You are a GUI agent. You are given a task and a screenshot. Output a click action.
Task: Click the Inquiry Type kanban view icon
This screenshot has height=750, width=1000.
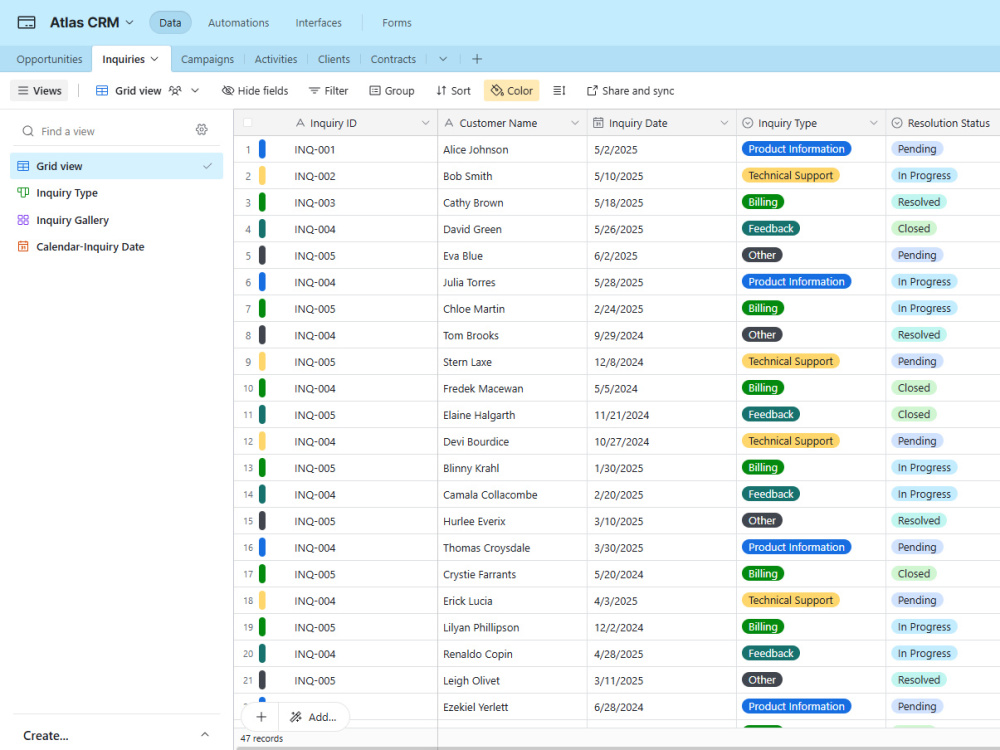point(23,193)
